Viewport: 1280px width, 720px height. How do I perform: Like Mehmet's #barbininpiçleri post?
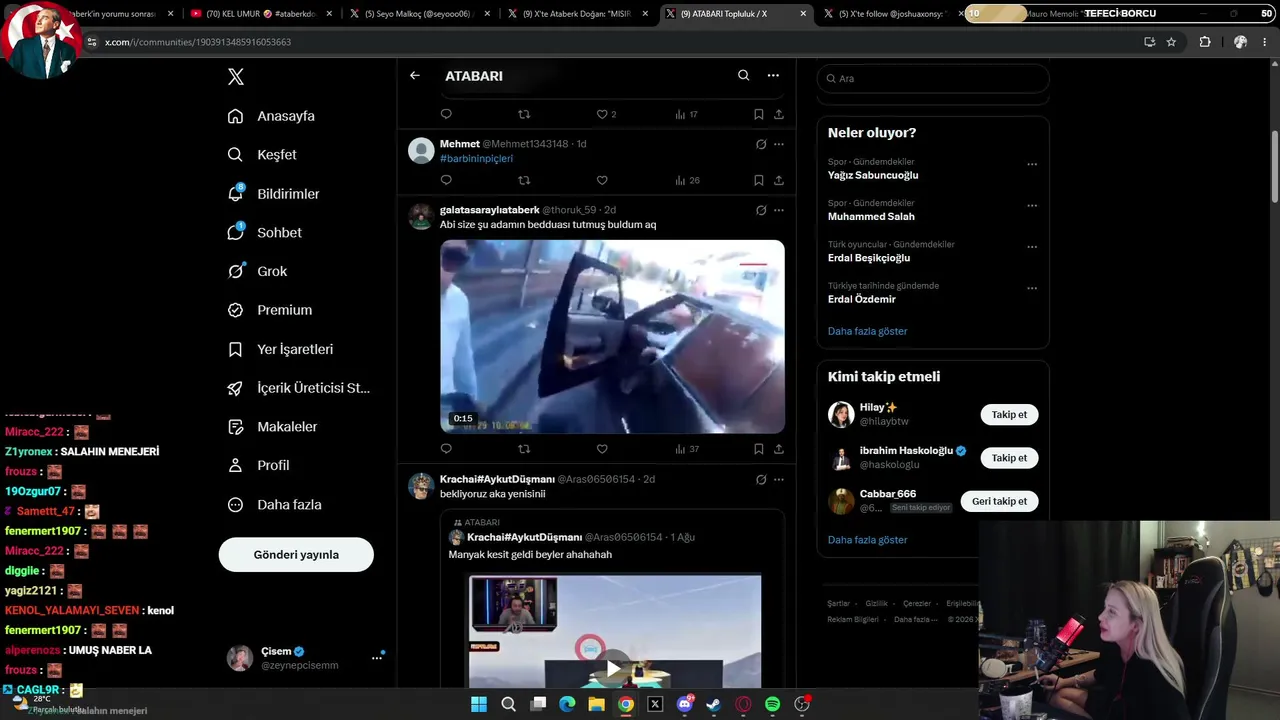tap(602, 180)
